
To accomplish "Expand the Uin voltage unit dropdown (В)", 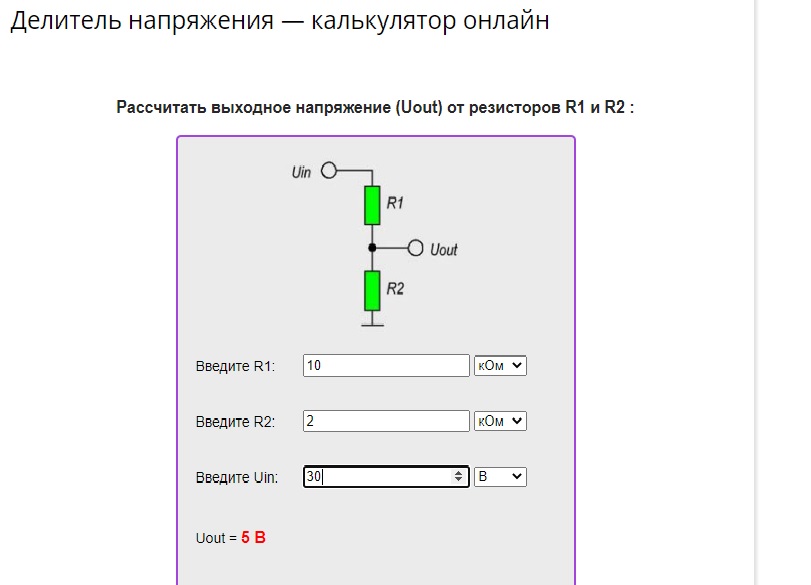I will click(500, 477).
